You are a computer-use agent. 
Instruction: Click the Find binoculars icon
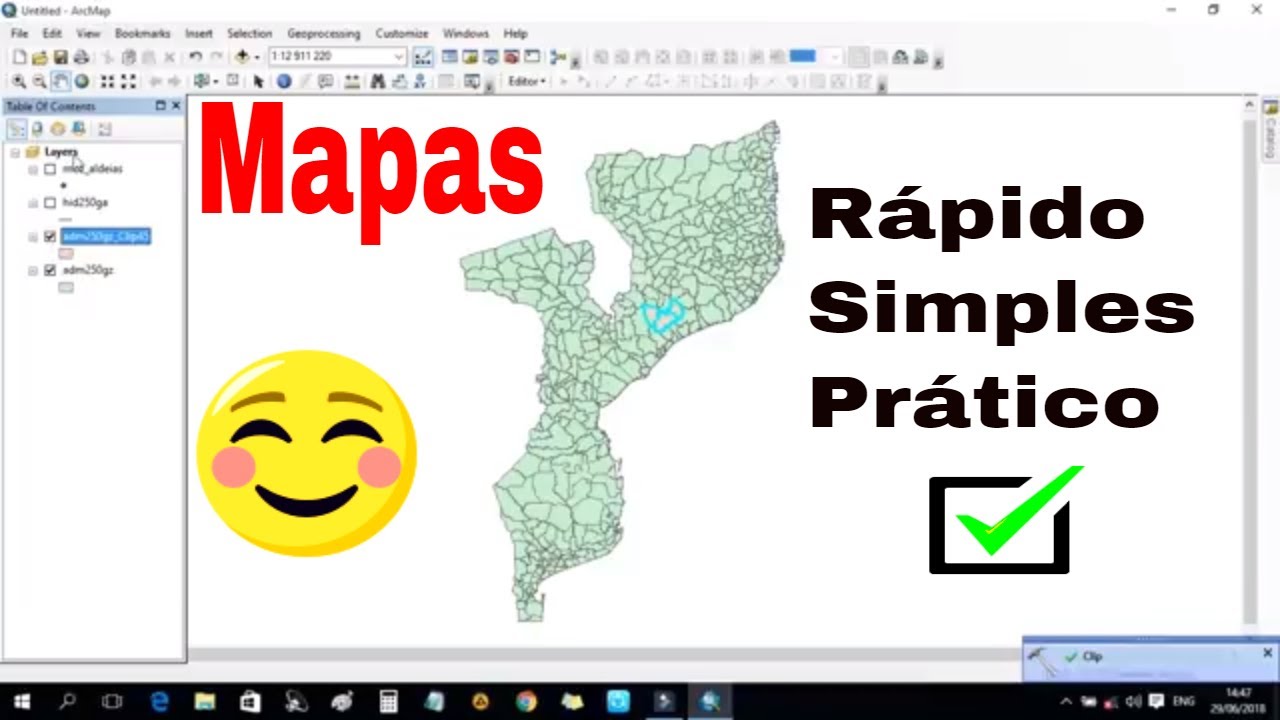378,82
